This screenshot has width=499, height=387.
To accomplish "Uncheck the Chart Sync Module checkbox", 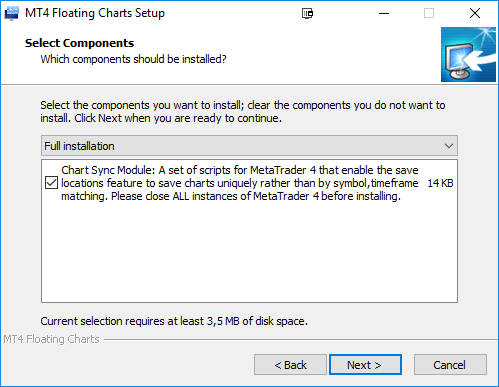I will [x=51, y=183].
